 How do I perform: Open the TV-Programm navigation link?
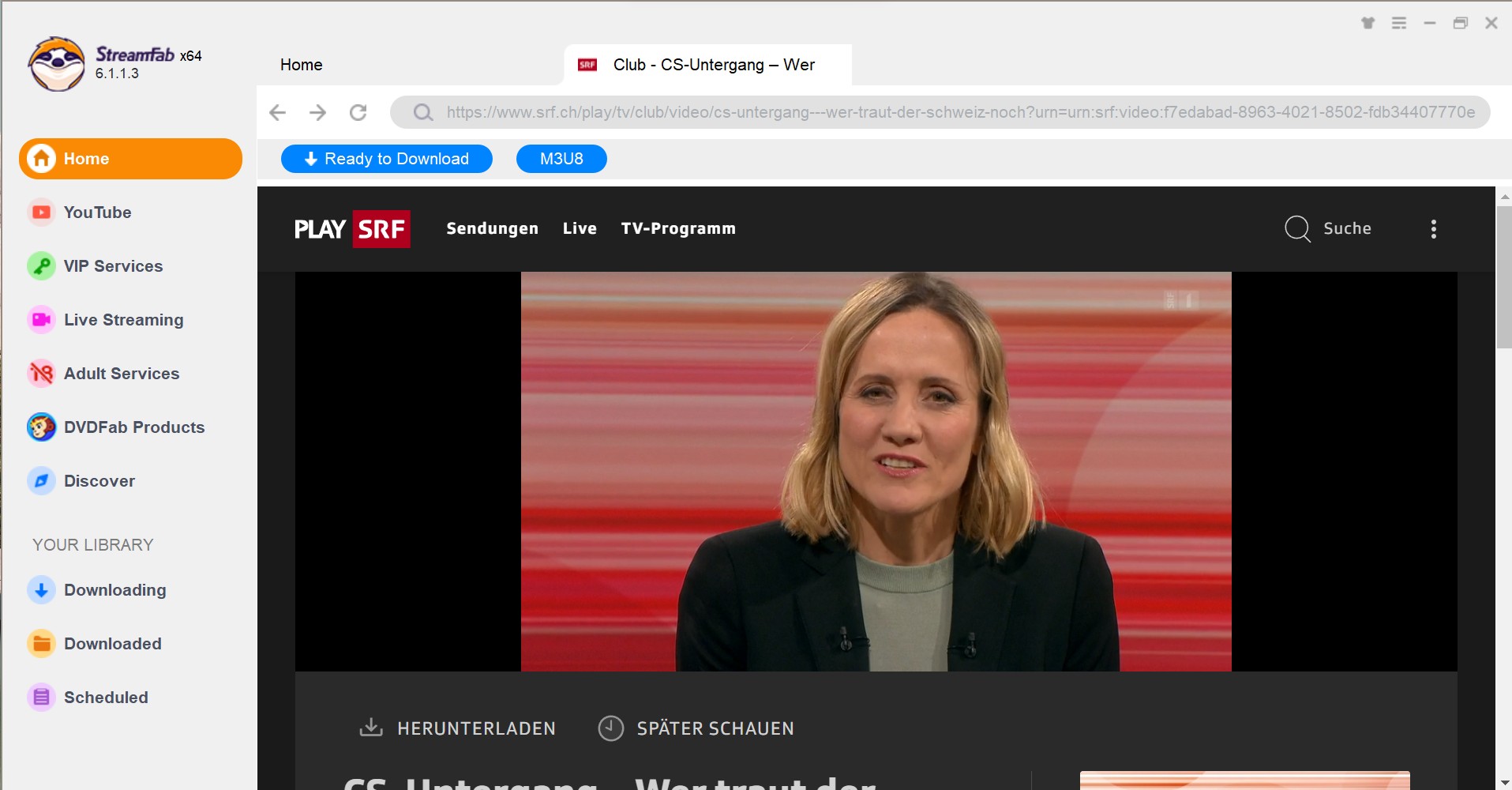(x=678, y=228)
